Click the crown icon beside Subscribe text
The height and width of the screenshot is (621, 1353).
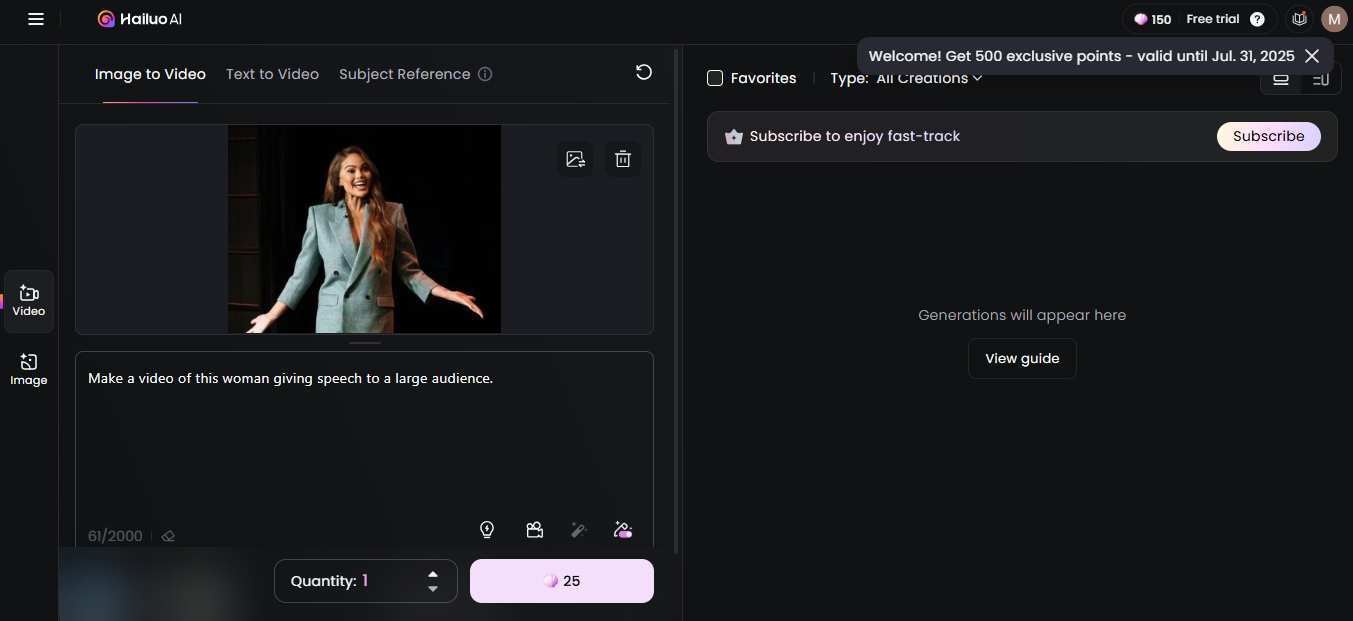[x=734, y=137]
